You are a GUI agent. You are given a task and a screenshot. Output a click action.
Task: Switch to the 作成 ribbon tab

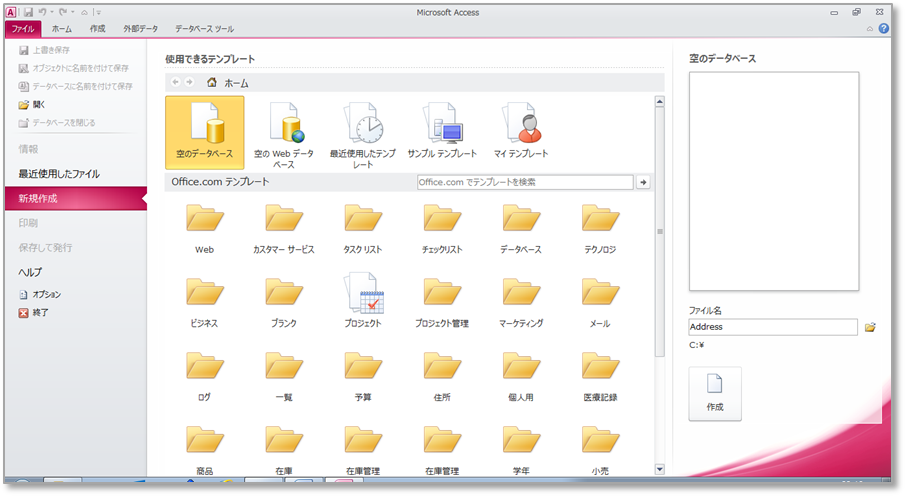(98, 28)
